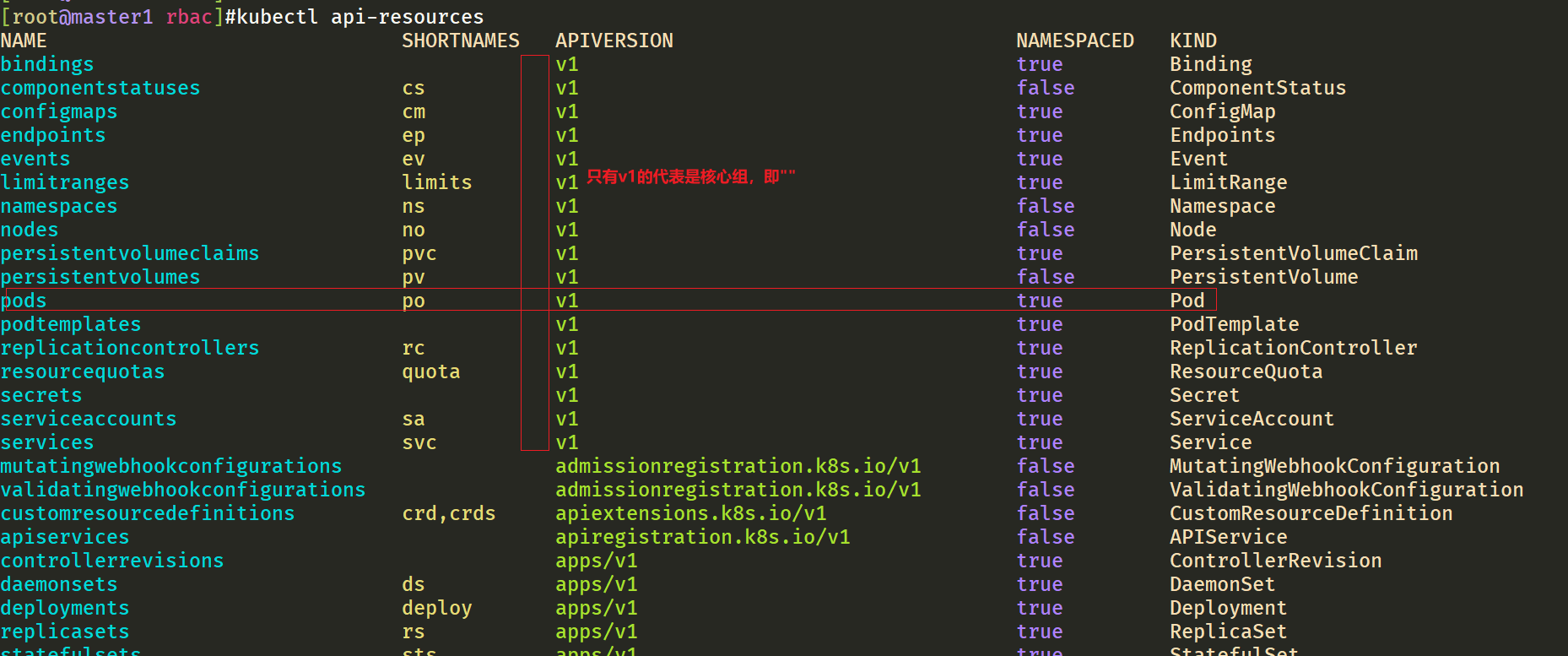Select the 'daemonsets' resource name
Viewport: 1568px width, 656px height.
59,584
